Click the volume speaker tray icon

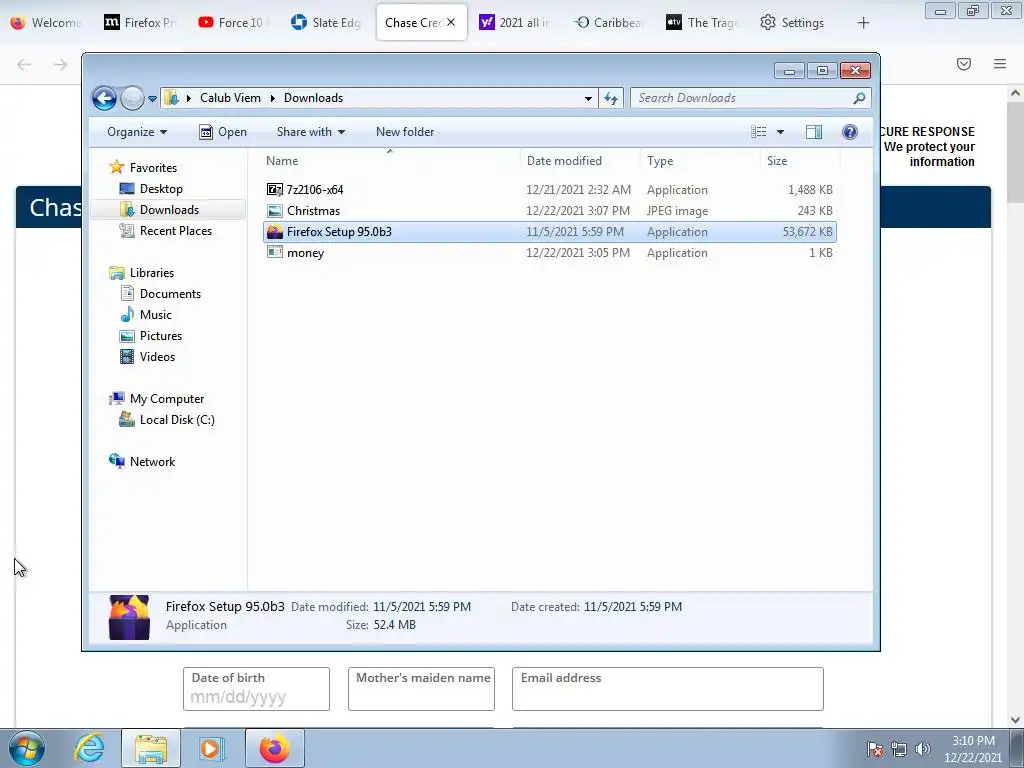923,749
